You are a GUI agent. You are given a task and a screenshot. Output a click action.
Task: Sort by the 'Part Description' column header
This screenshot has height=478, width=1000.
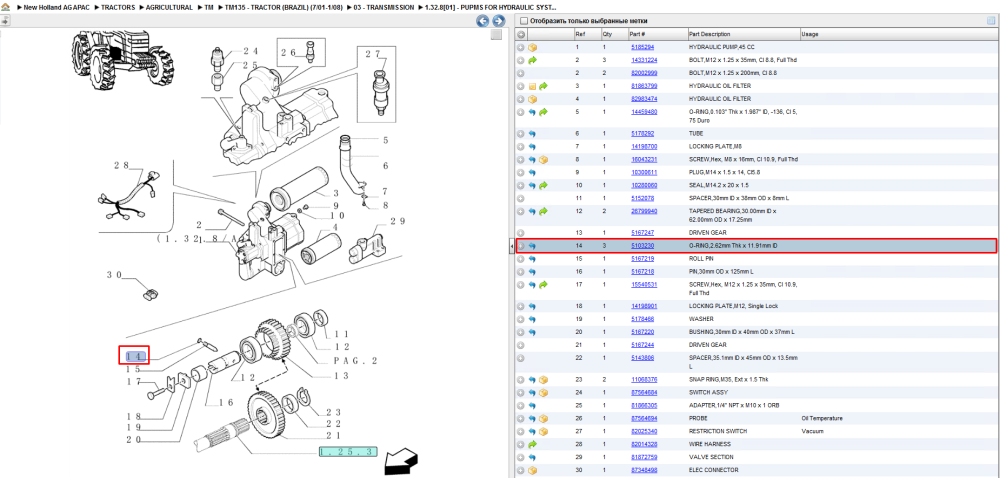(709, 34)
